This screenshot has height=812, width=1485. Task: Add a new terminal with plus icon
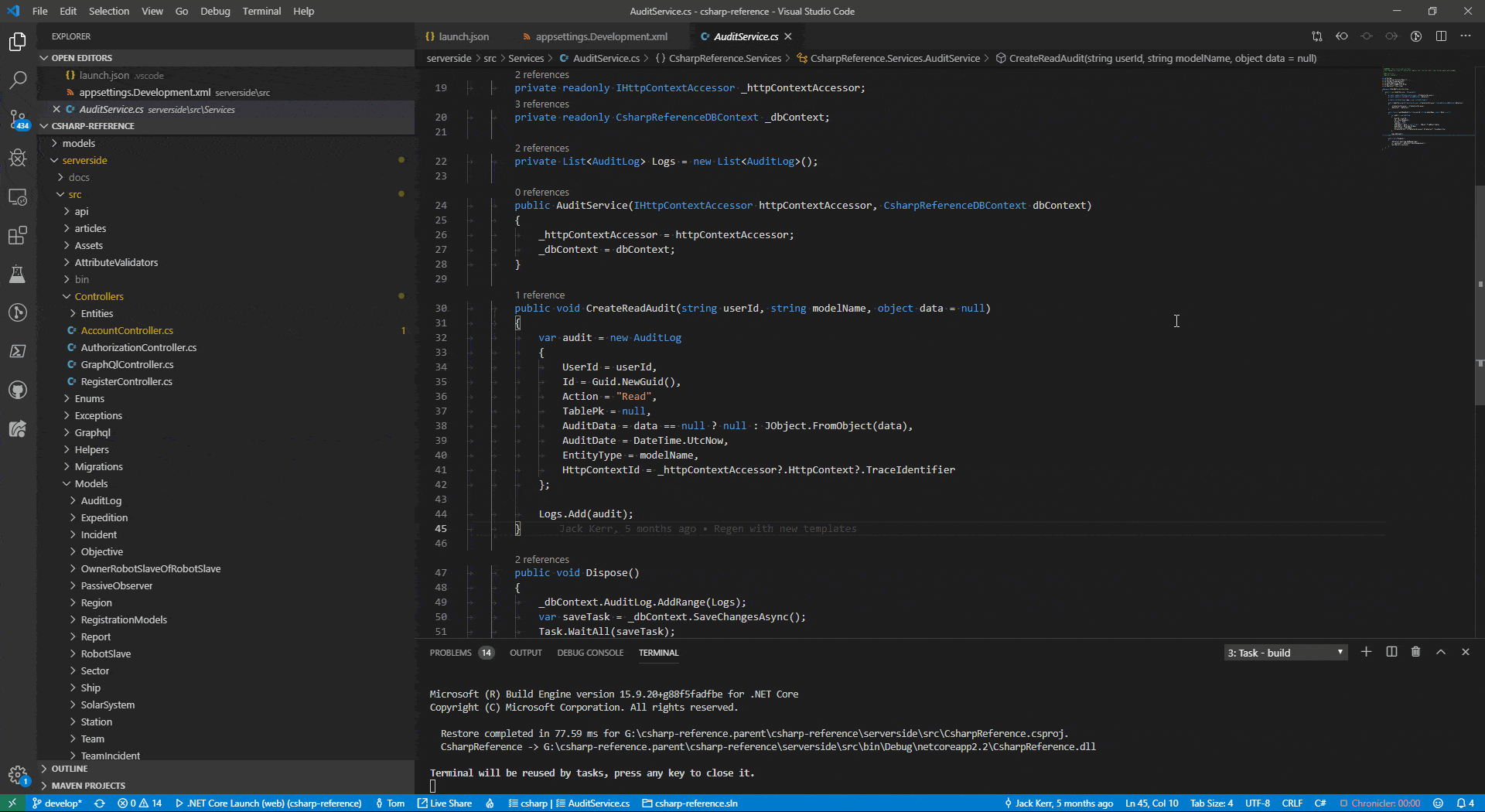click(1366, 652)
